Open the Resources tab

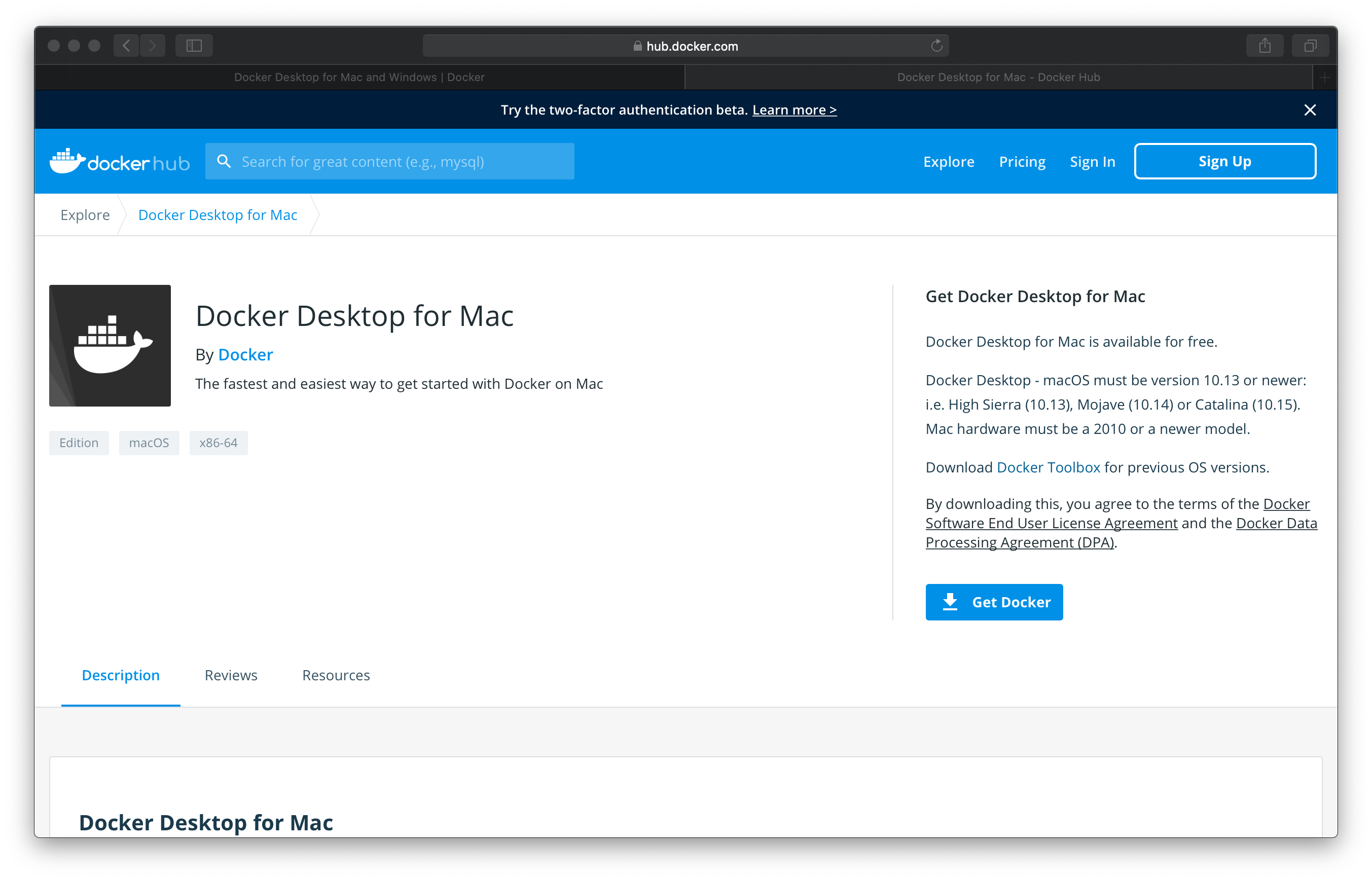336,675
